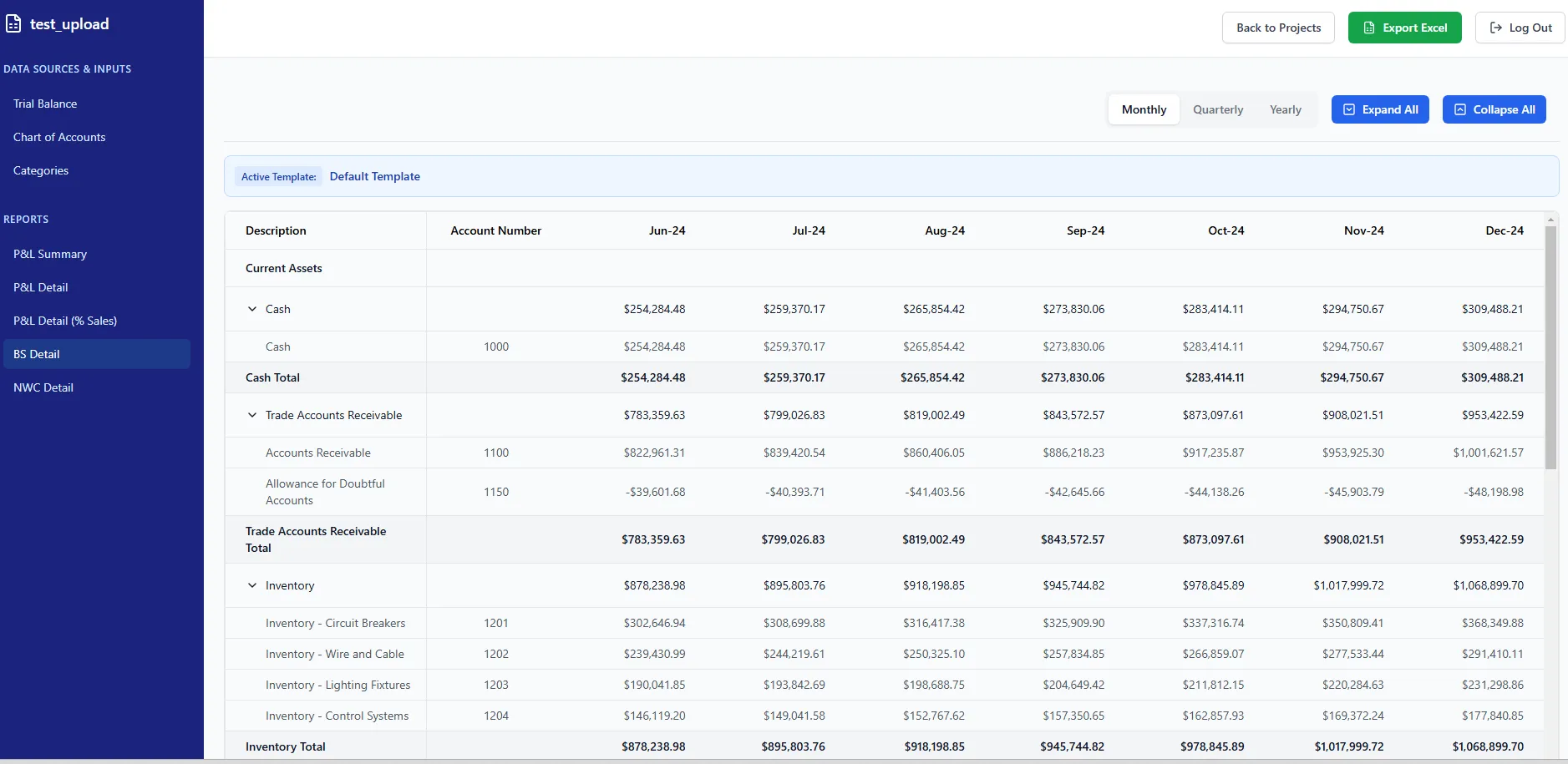The image size is (1568, 764).
Task: Click the test_upload document icon
Action: click(x=13, y=24)
